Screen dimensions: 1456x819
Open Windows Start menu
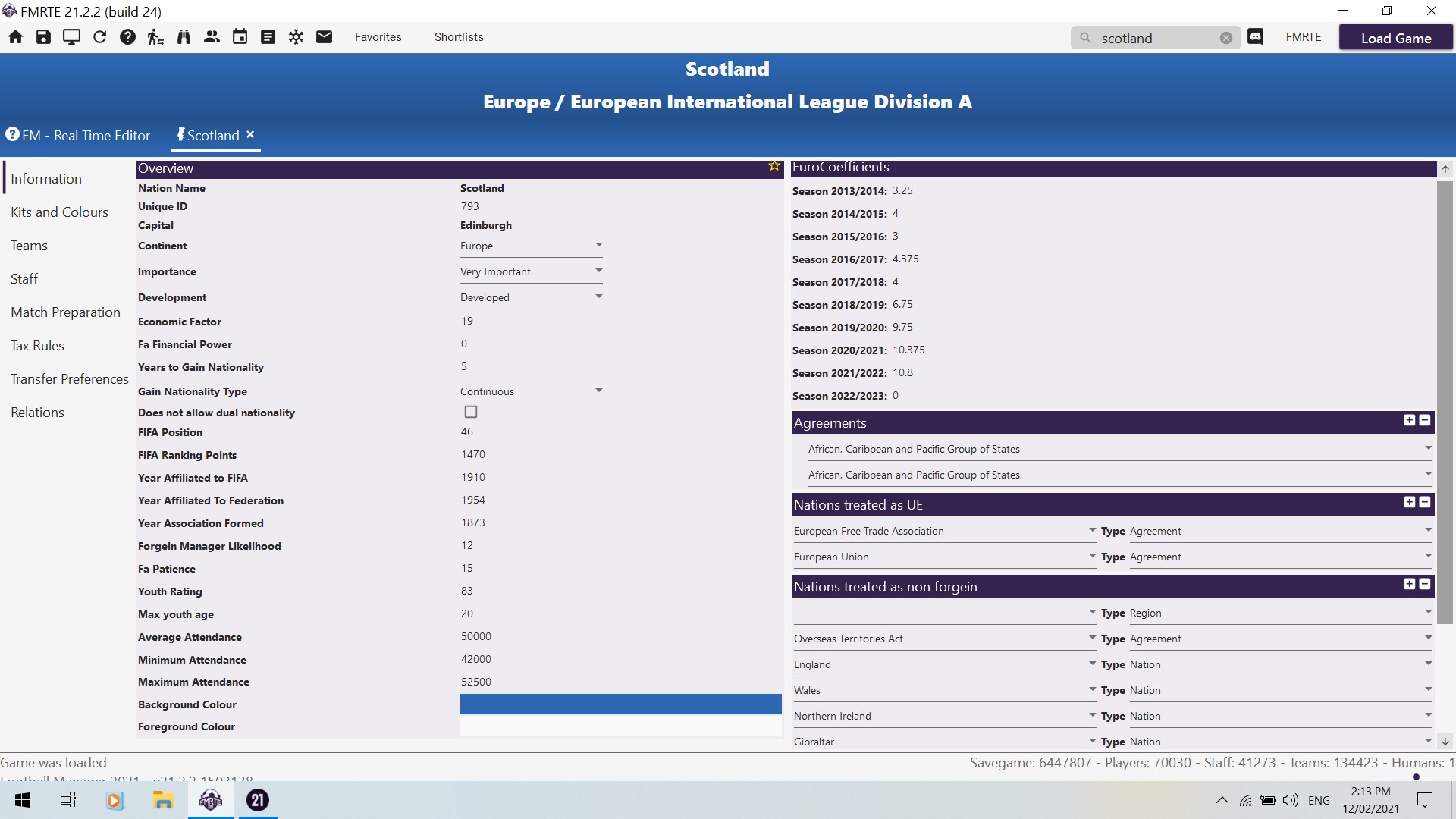click(23, 800)
